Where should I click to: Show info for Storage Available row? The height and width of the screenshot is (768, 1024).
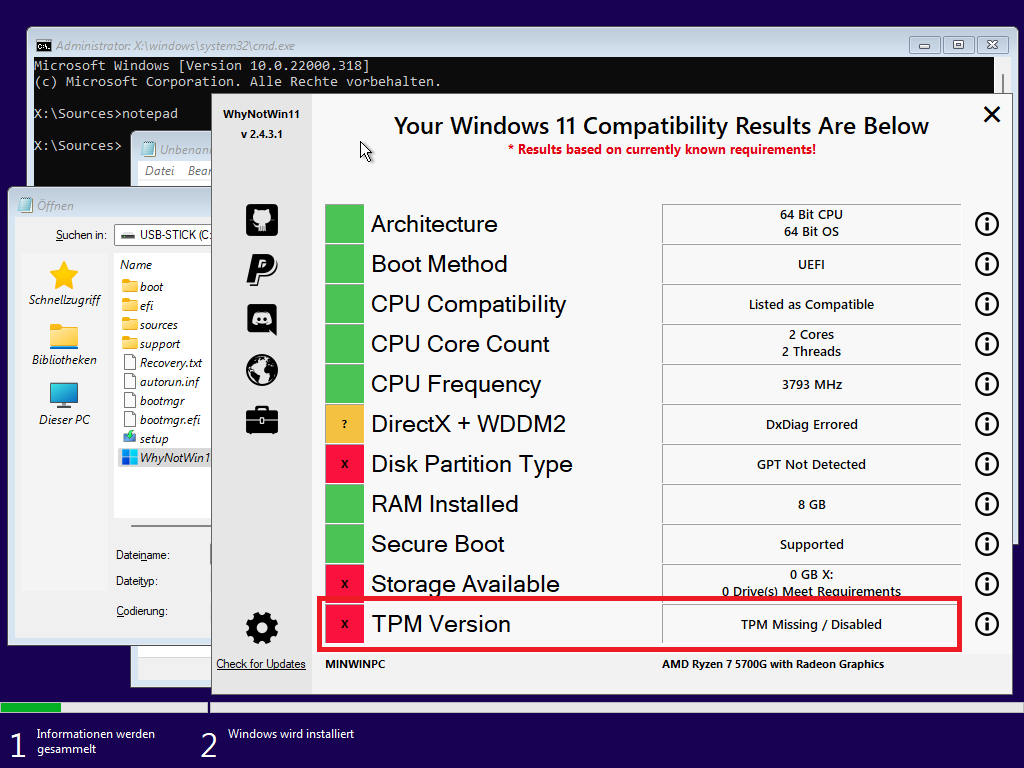tap(987, 584)
